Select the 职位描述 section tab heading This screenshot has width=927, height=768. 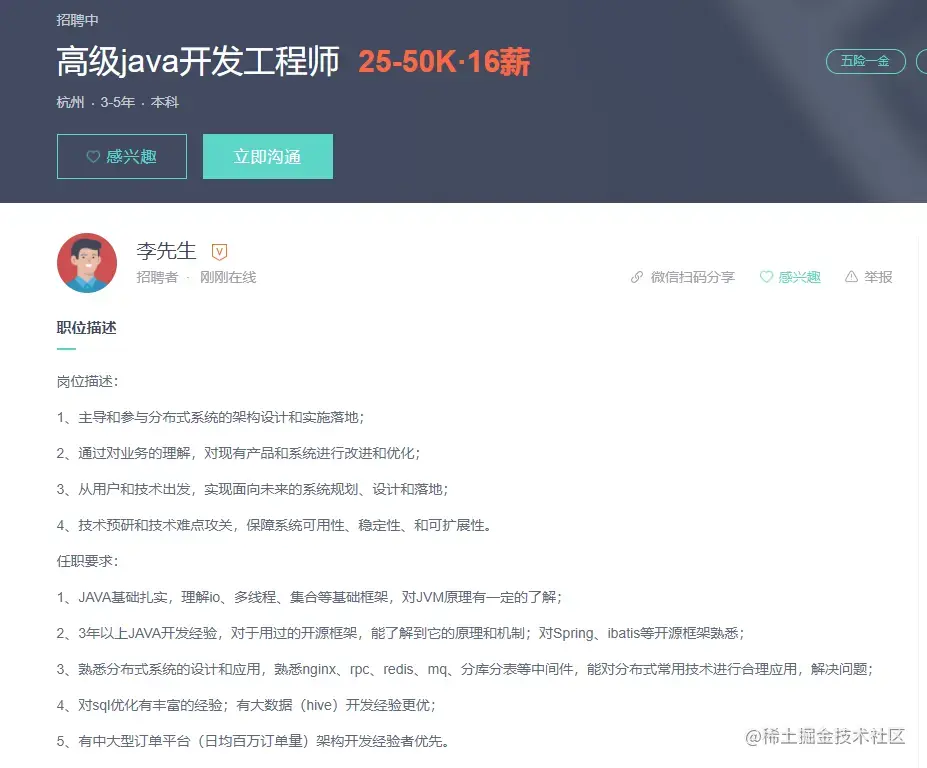pos(86,328)
